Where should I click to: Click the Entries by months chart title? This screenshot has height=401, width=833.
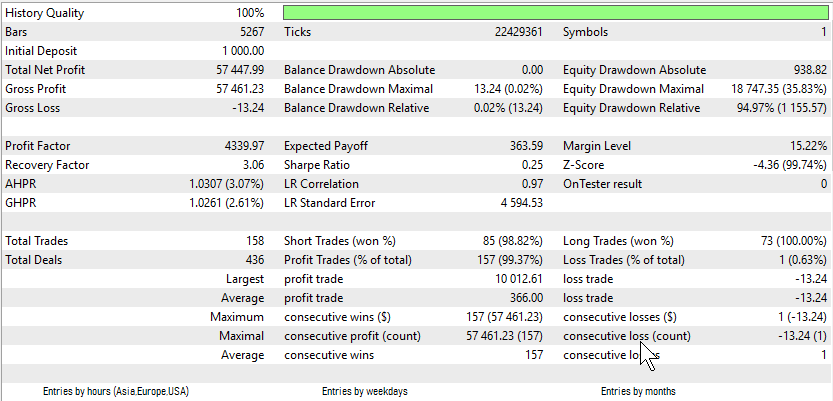638,391
